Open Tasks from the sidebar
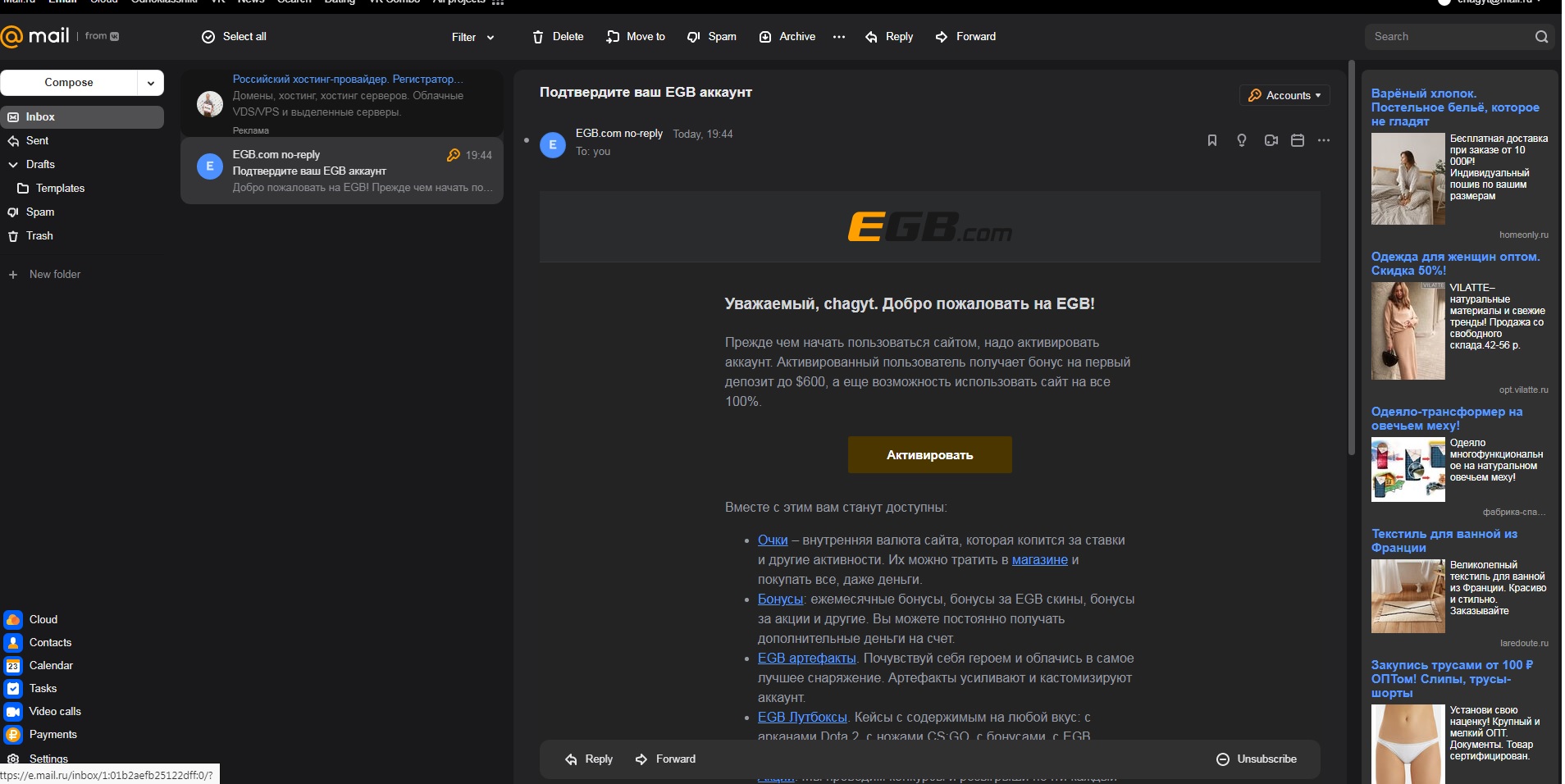The height and width of the screenshot is (784, 1565). 30,688
